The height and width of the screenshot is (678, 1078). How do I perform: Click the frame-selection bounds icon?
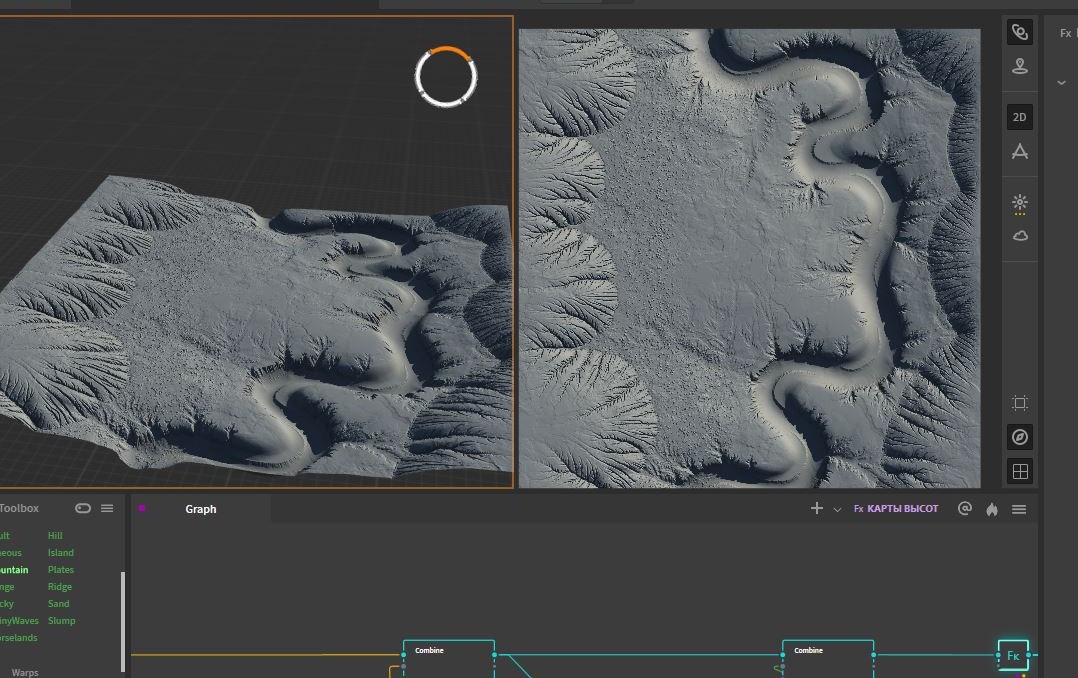pyautogui.click(x=1020, y=403)
